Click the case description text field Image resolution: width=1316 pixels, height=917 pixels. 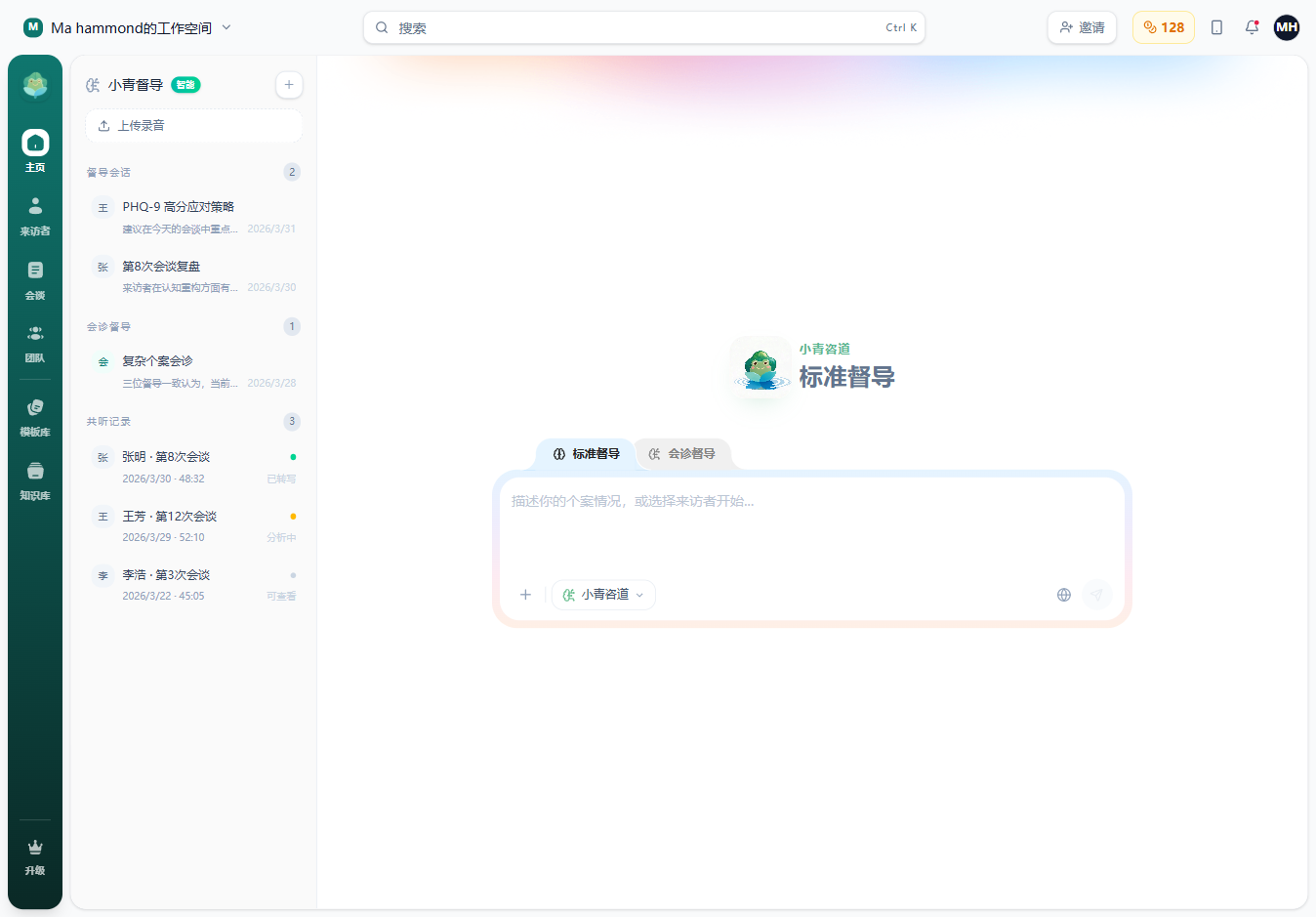pyautogui.click(x=810, y=527)
